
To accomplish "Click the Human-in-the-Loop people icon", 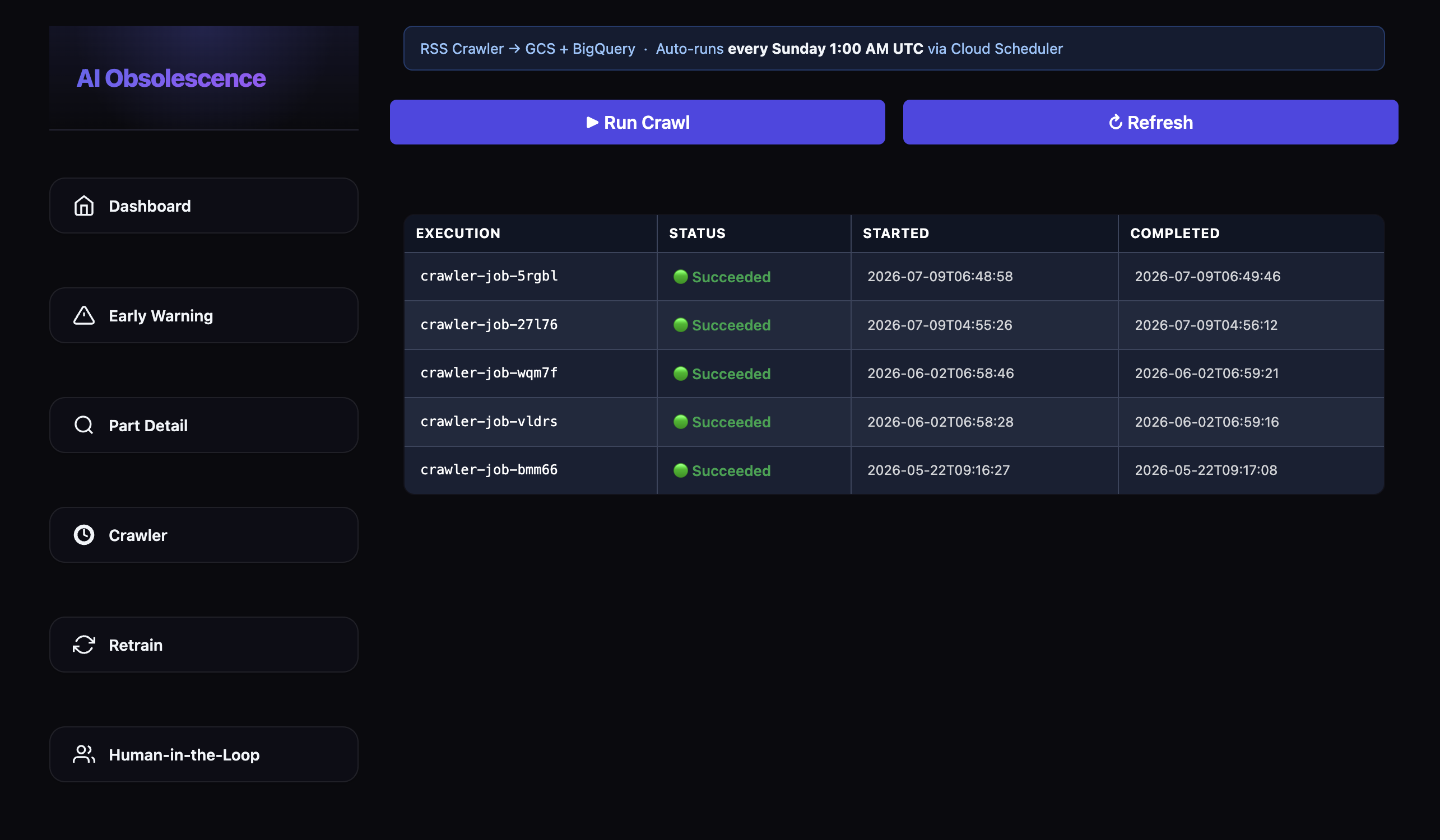I will [x=84, y=754].
